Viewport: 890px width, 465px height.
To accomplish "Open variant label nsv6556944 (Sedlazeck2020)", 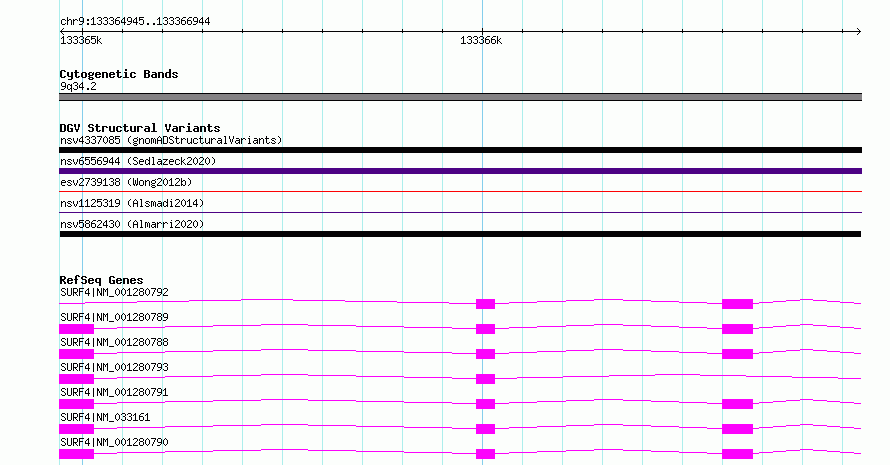I will coord(138,161).
